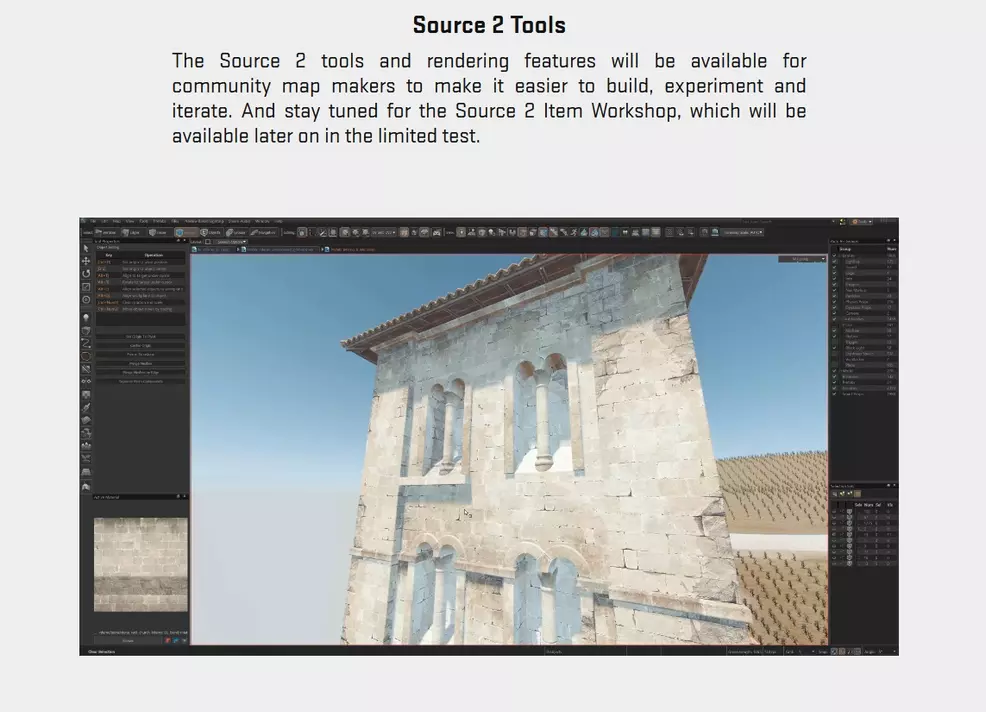Activate the Scale tool
The width and height of the screenshot is (986, 712).
click(x=86, y=287)
